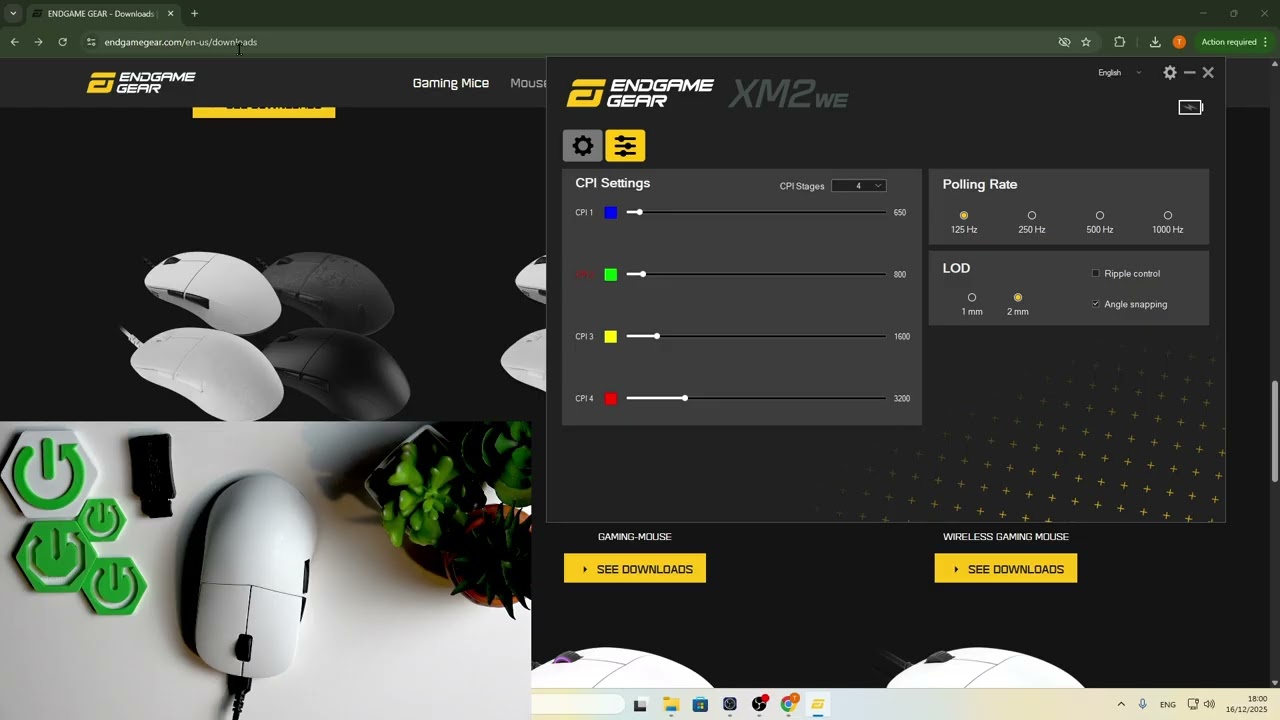Click the yellow CPI 3 color swatch
Viewport: 1280px width, 720px height.
pyautogui.click(x=611, y=336)
